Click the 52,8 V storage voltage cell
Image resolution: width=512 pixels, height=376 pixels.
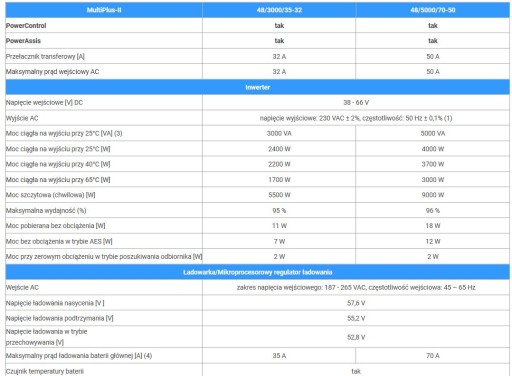[356, 337]
